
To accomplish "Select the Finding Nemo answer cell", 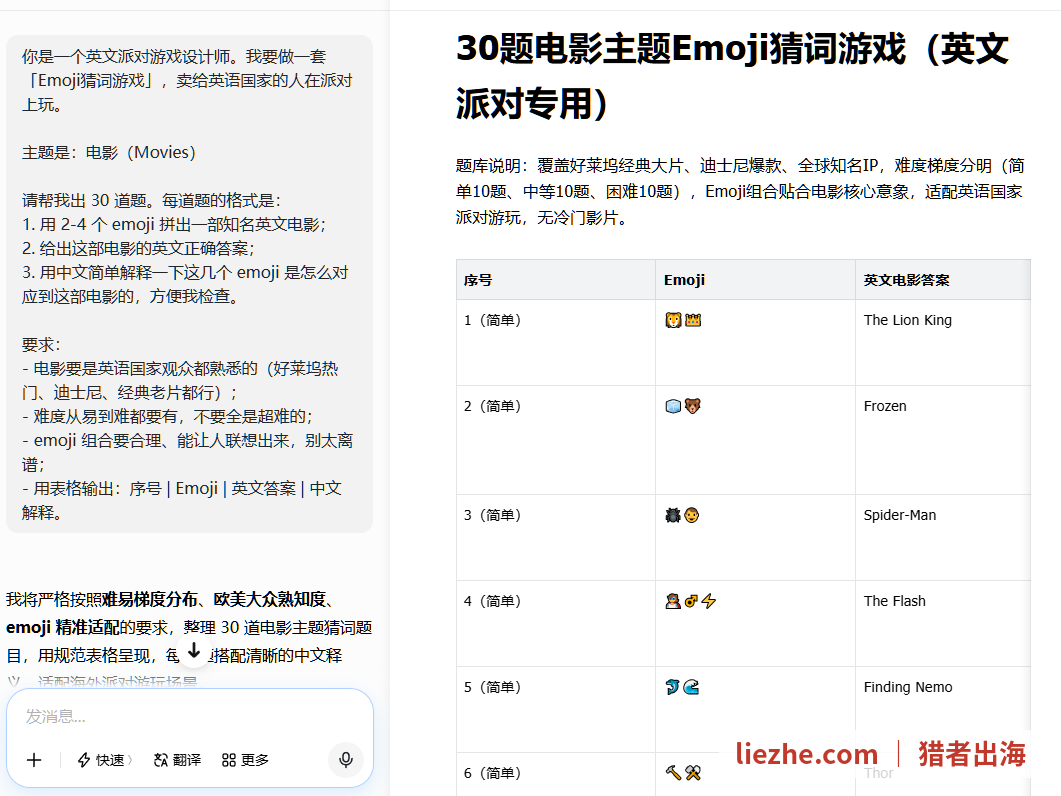I will tap(943, 709).
